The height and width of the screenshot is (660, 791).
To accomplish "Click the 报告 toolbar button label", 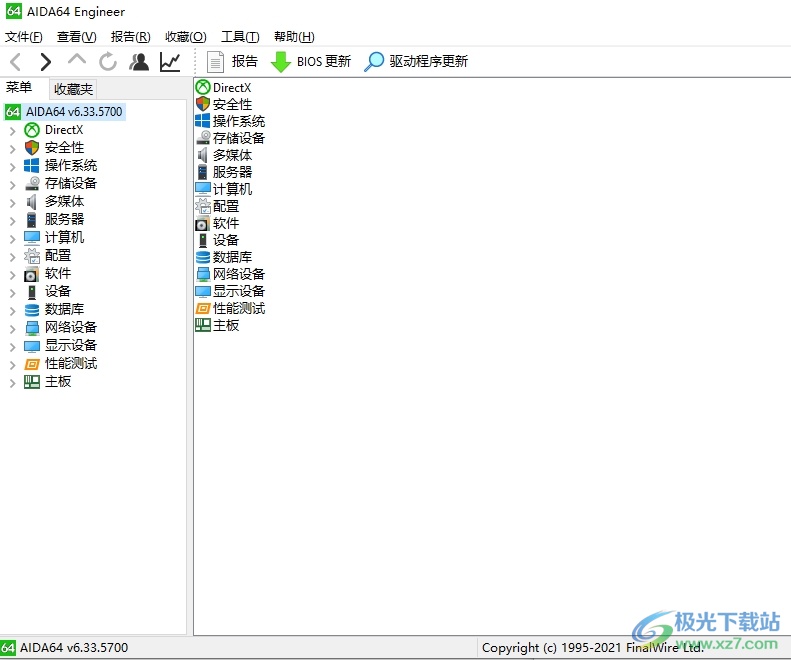I will point(245,62).
